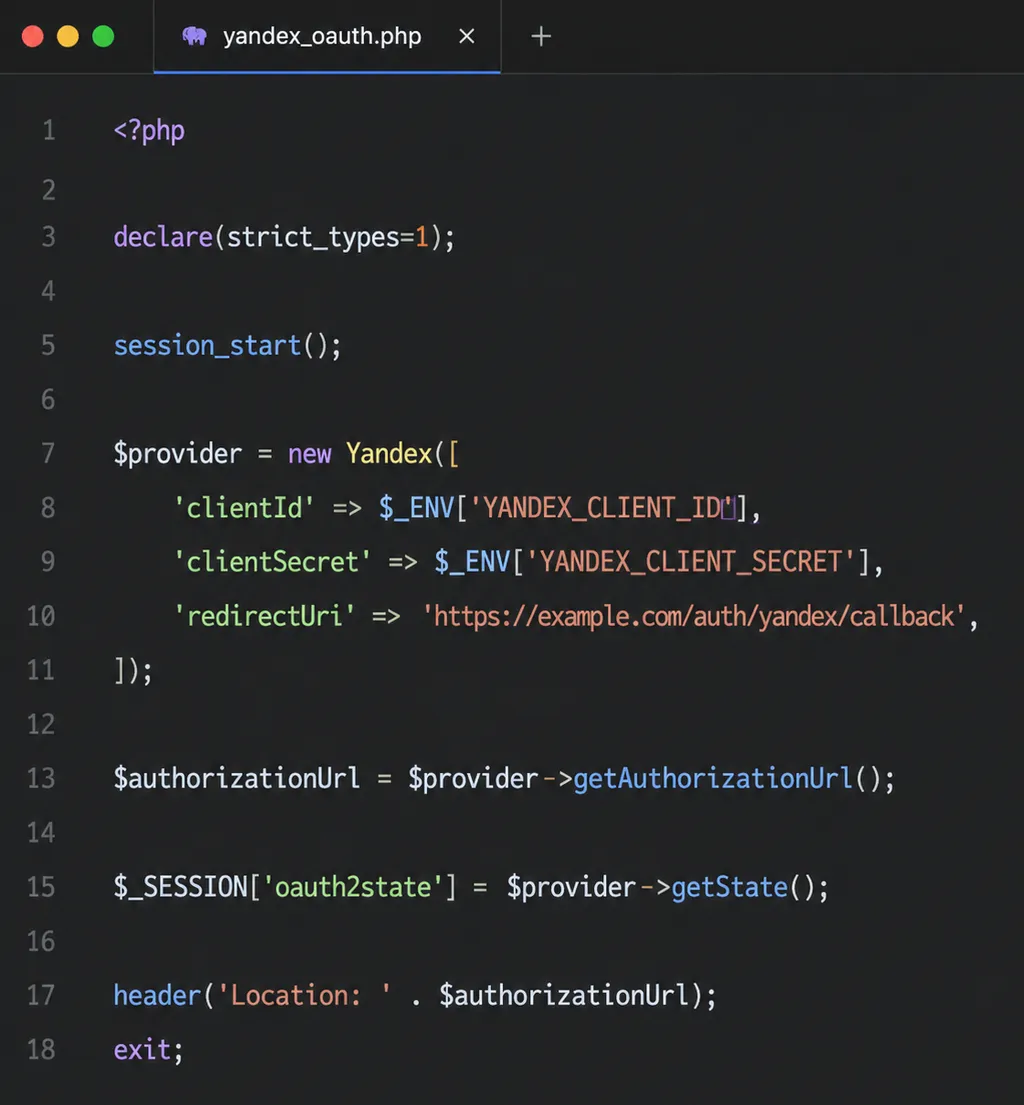The height and width of the screenshot is (1105, 1024).
Task: Click $_SESSION on line 15
Action: coord(181,887)
